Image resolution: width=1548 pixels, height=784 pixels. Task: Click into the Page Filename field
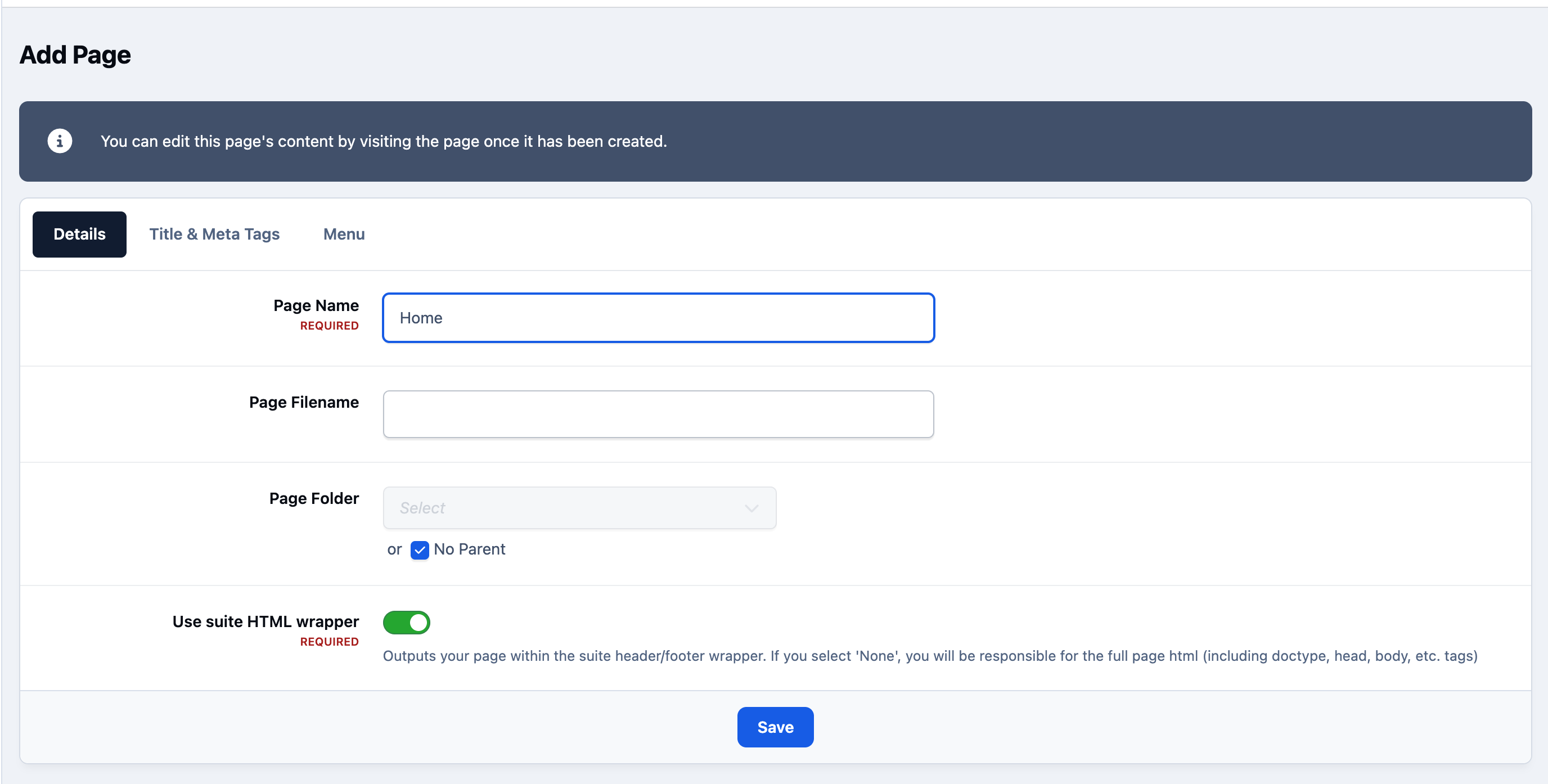[658, 414]
